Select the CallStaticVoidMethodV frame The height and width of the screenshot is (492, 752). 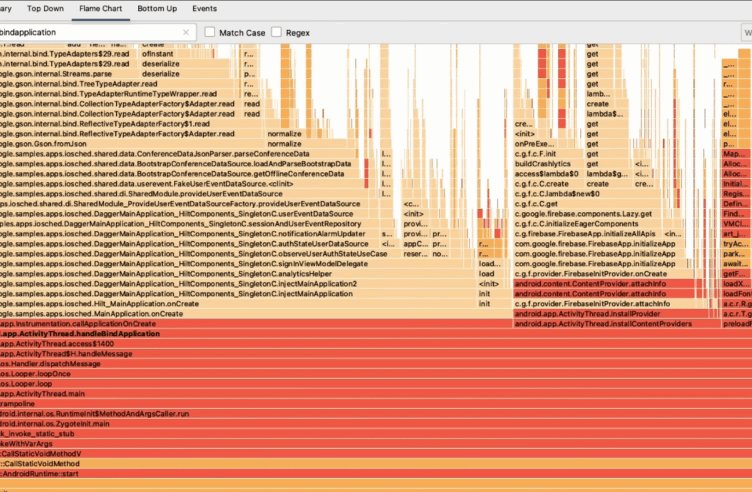coord(376,454)
